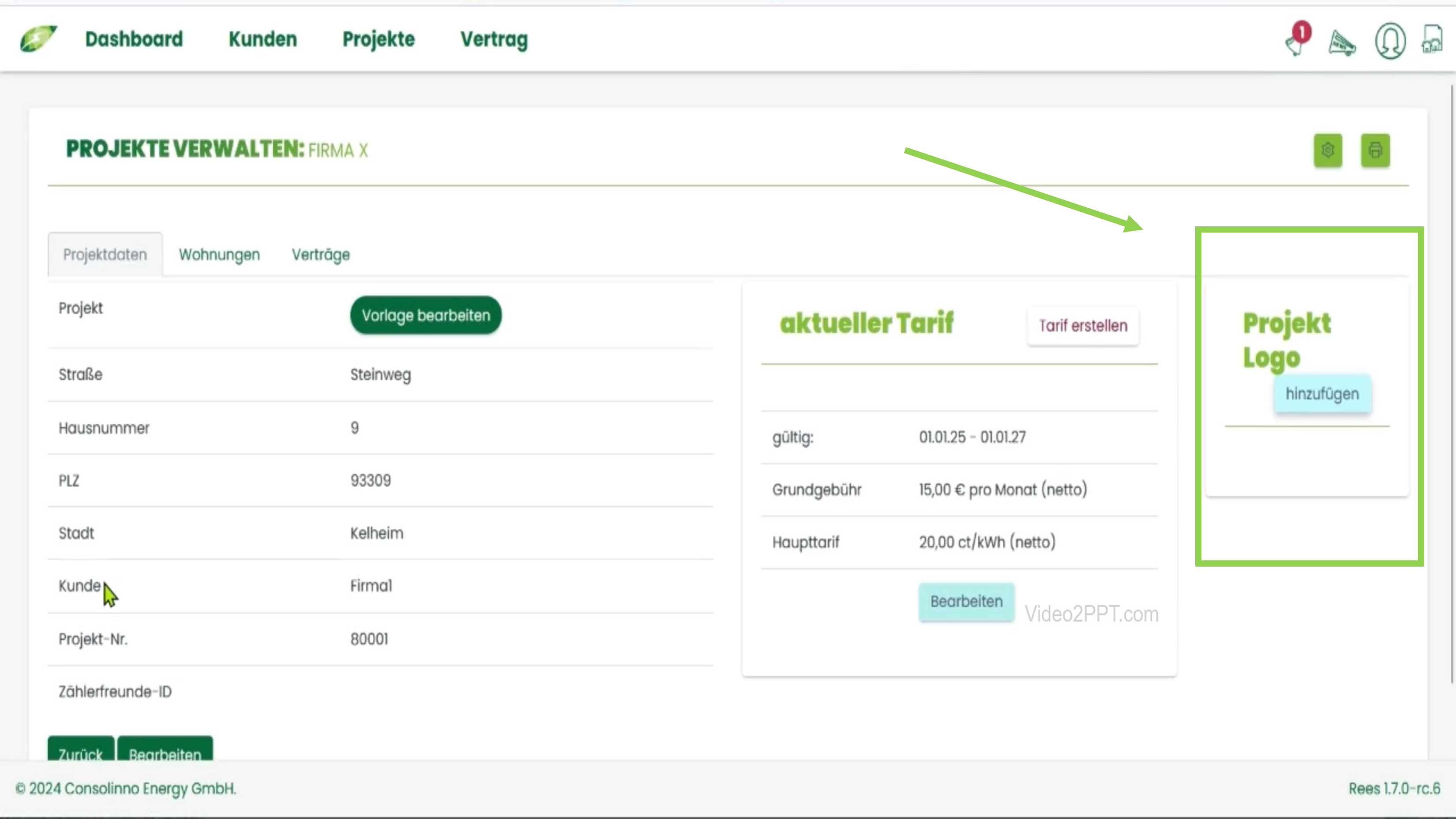This screenshot has height=819, width=1456.
Task: Click hinzufügen under Projekt Logo
Action: (x=1322, y=393)
